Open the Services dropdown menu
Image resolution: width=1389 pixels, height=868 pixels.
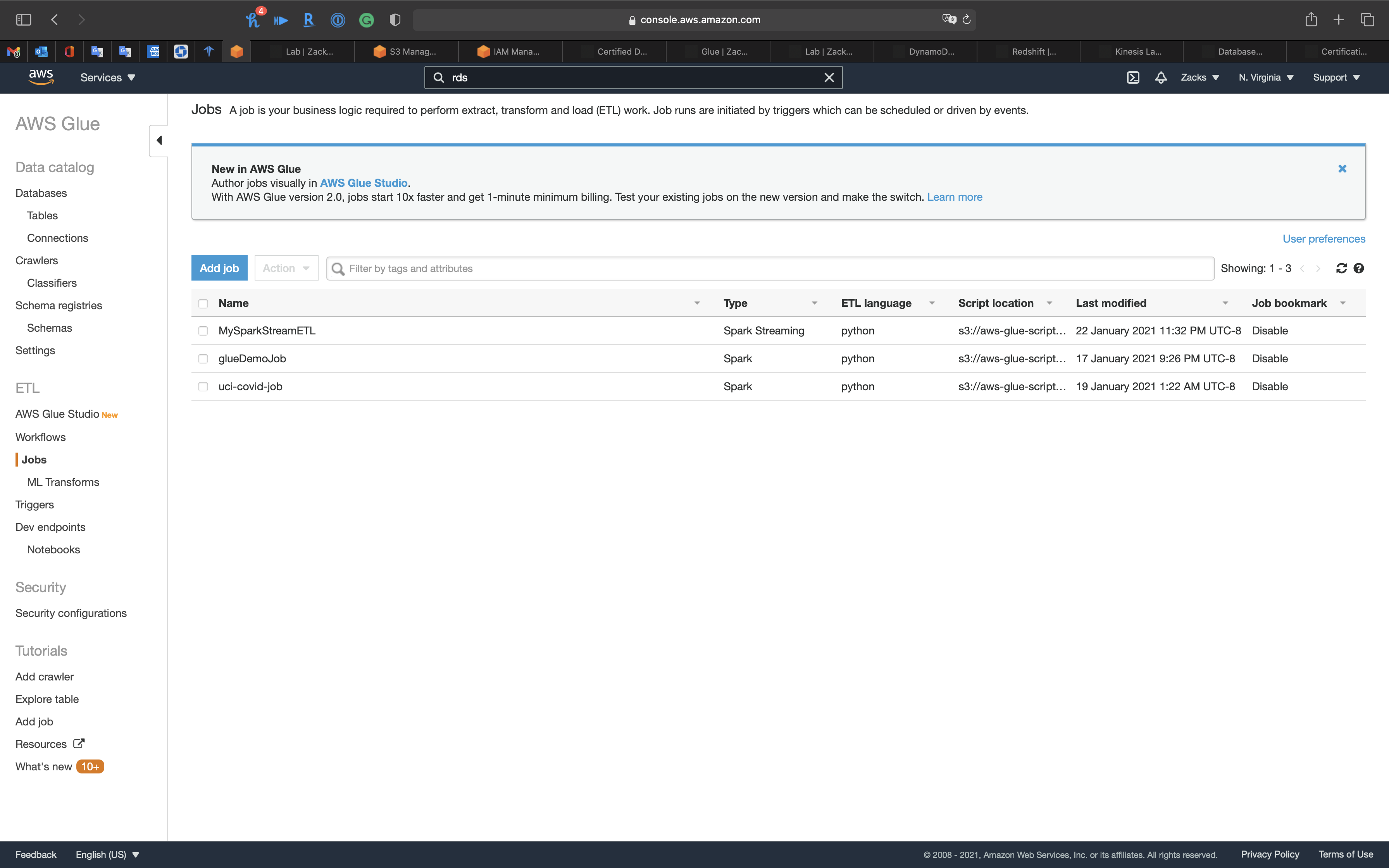pyautogui.click(x=107, y=77)
